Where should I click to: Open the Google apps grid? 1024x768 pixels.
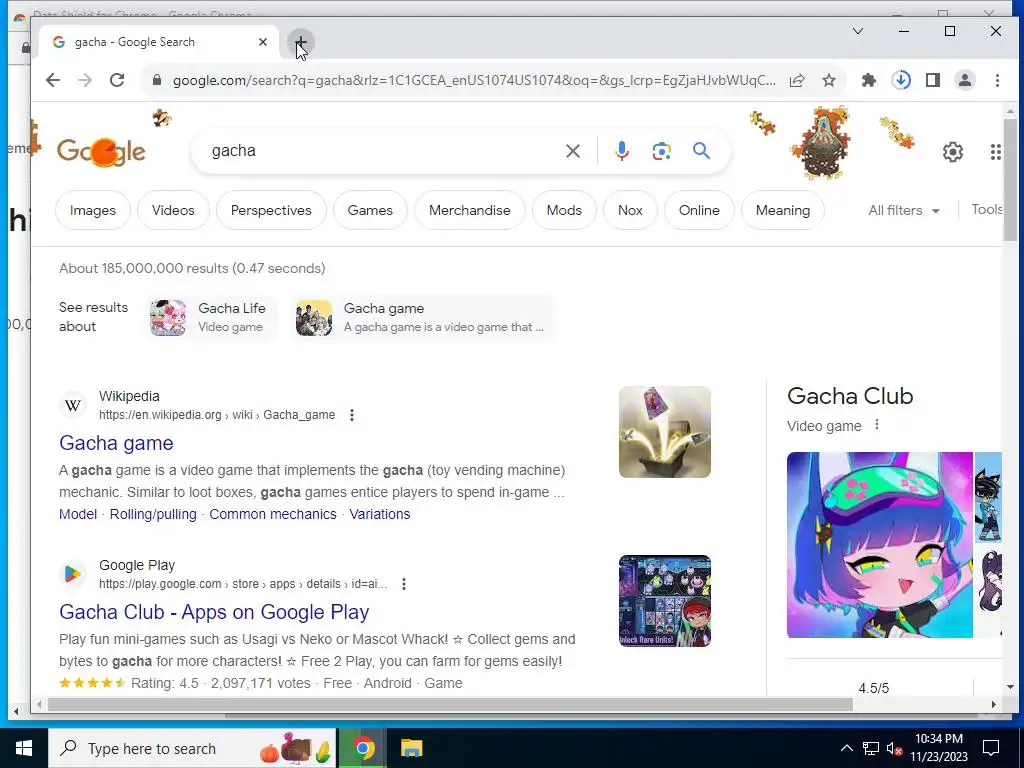(995, 152)
